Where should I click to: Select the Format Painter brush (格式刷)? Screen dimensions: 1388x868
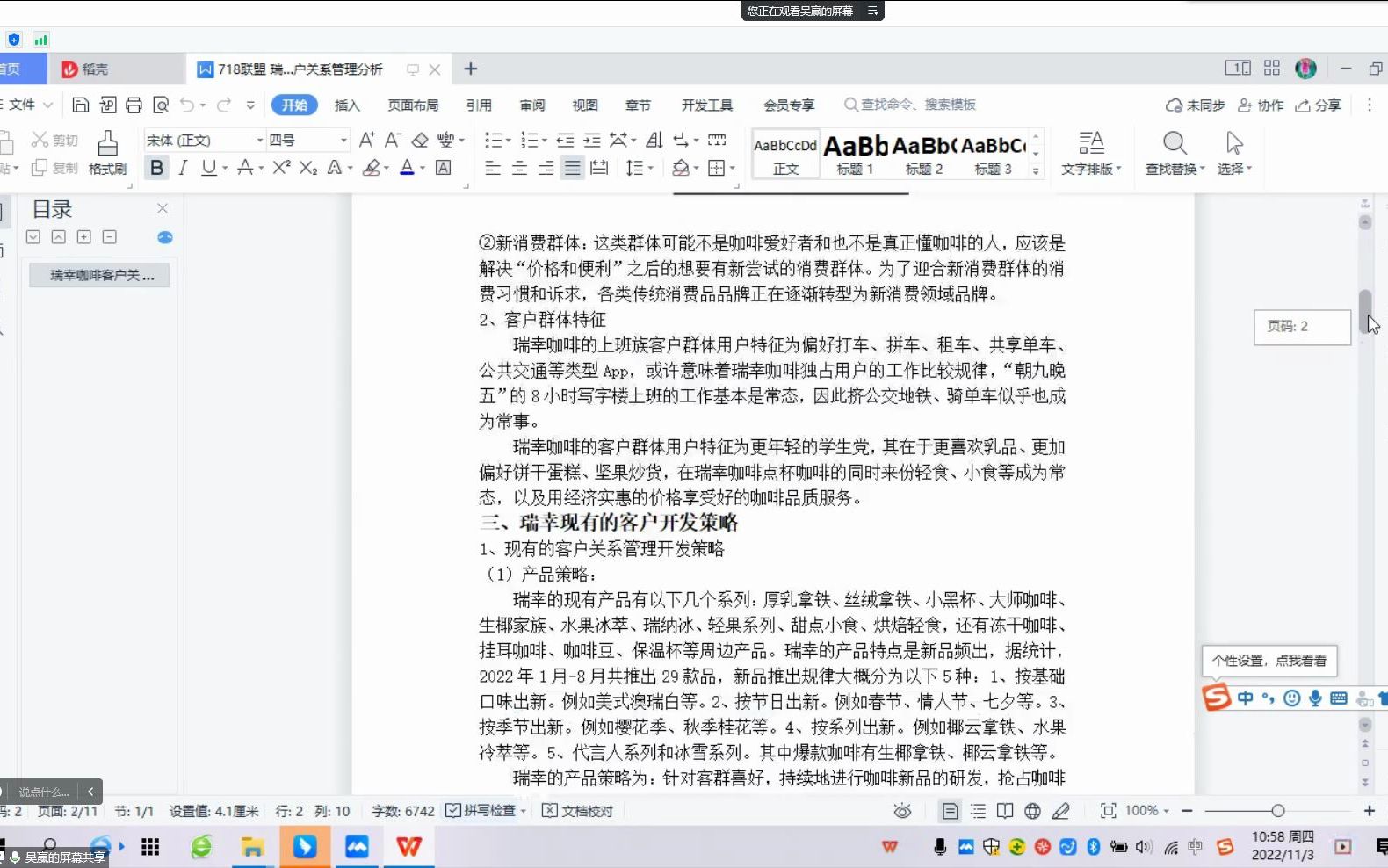tap(107, 154)
